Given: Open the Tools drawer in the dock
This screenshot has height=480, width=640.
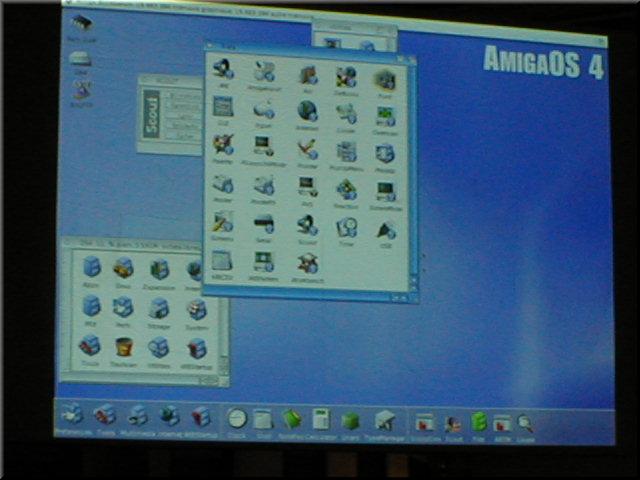Looking at the screenshot, I should point(105,414).
